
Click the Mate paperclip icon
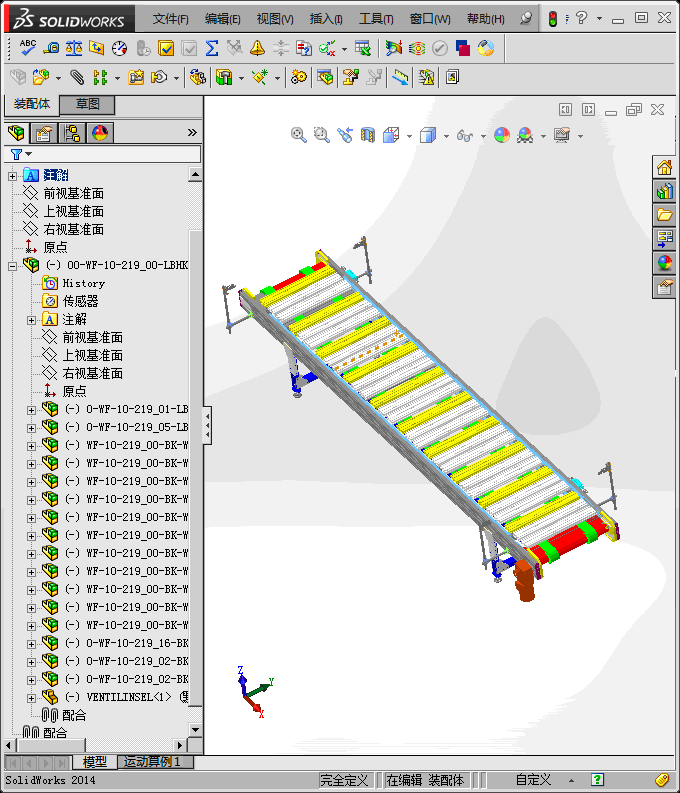[76, 77]
